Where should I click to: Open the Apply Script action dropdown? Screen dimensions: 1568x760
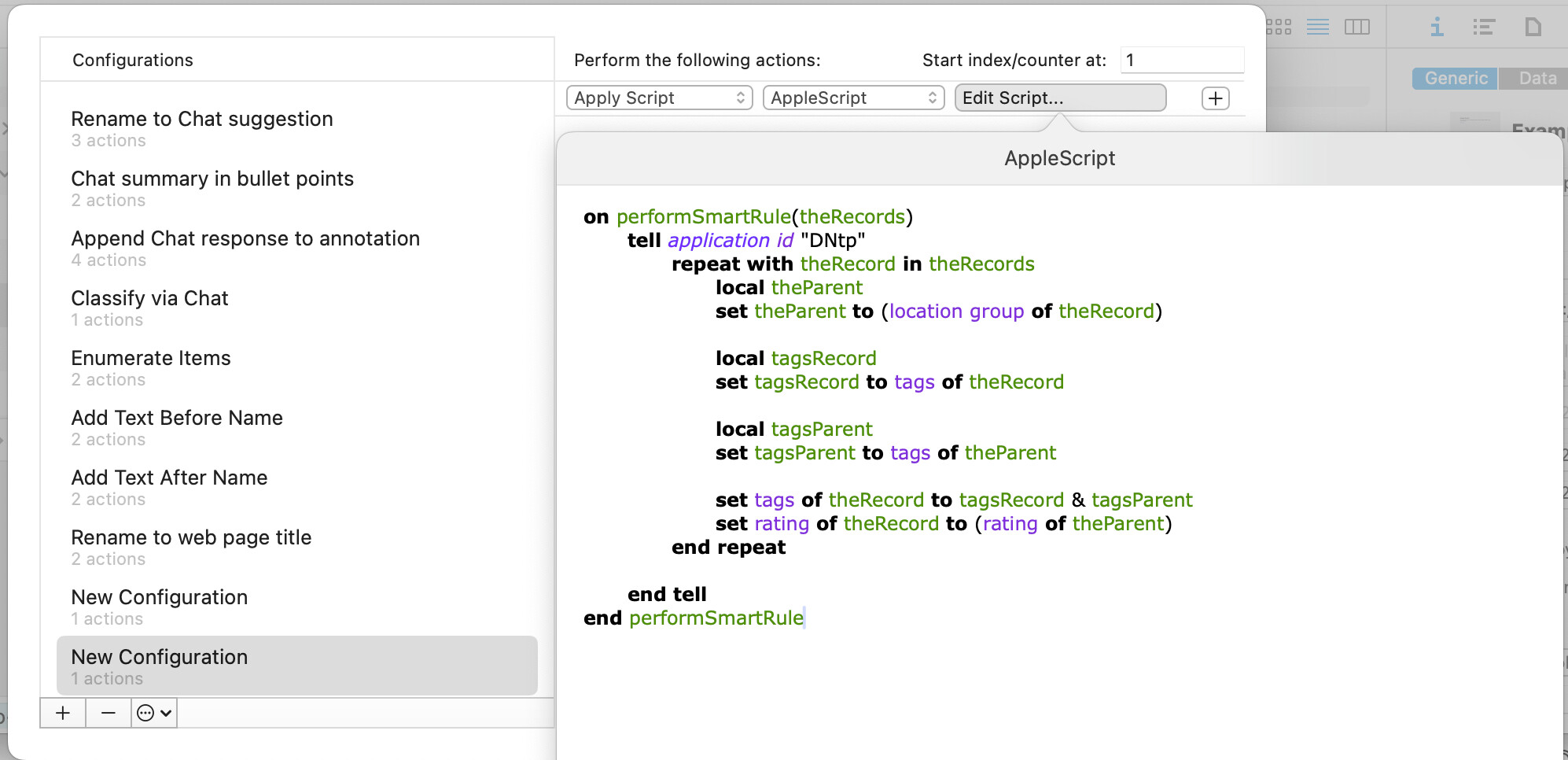[x=659, y=98]
